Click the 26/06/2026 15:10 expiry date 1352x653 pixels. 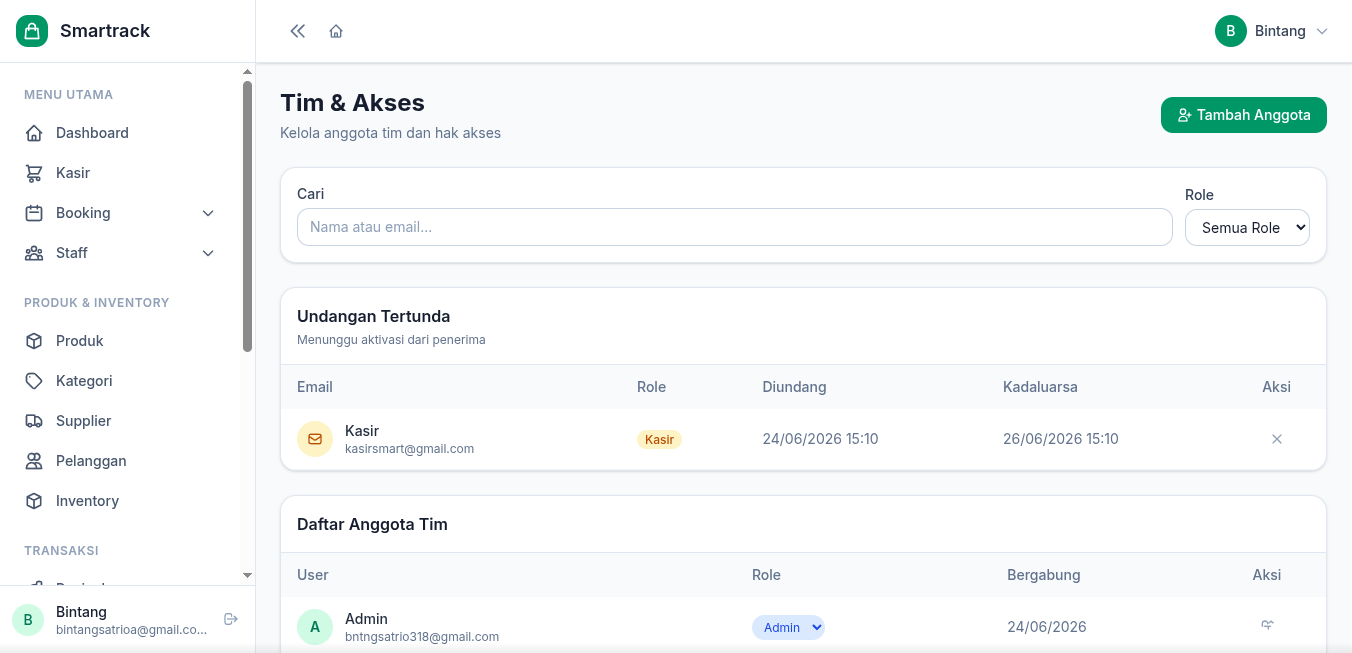click(x=1061, y=439)
